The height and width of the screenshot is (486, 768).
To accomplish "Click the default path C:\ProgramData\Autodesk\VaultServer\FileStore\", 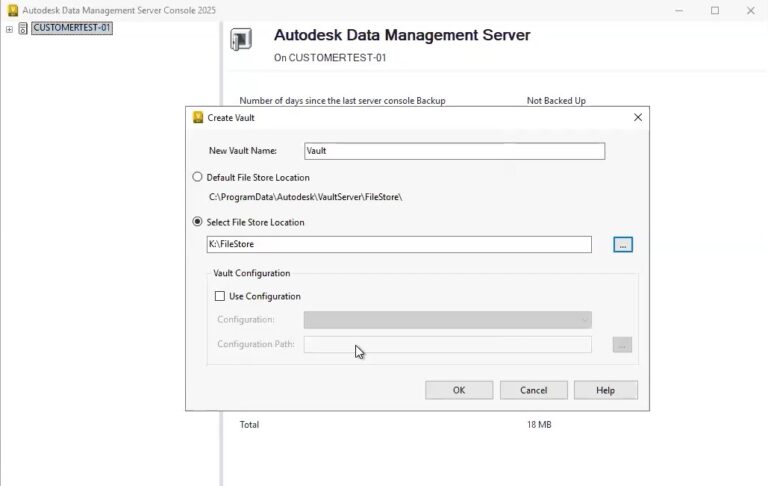I will coord(305,197).
